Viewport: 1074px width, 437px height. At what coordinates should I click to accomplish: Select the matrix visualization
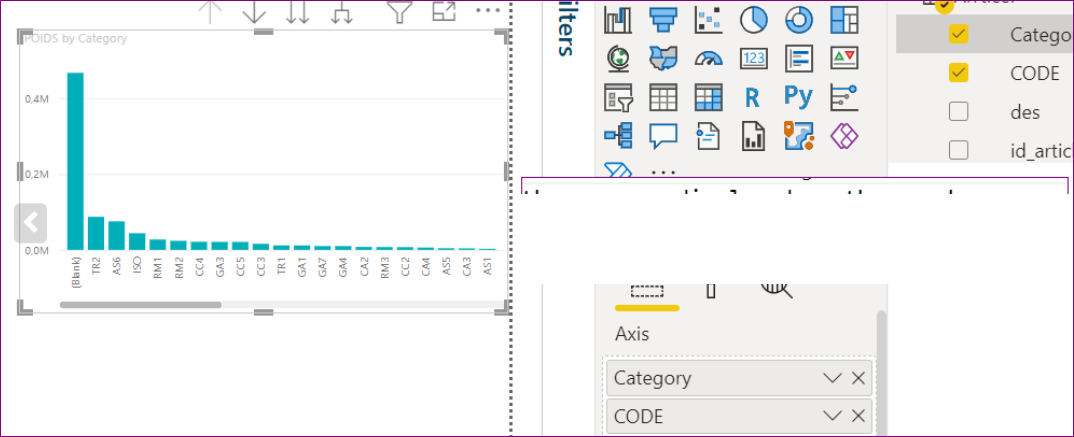point(708,97)
